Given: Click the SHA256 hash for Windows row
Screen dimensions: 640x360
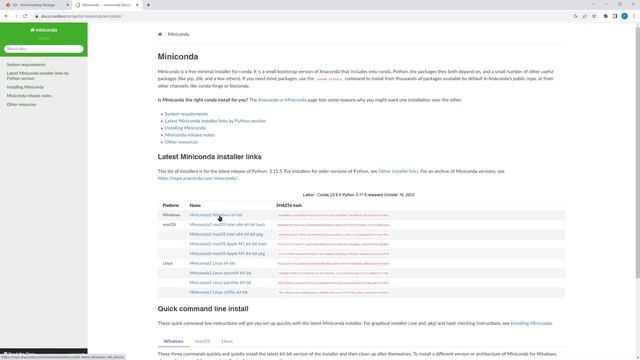Looking at the screenshot, I should 333,215.
